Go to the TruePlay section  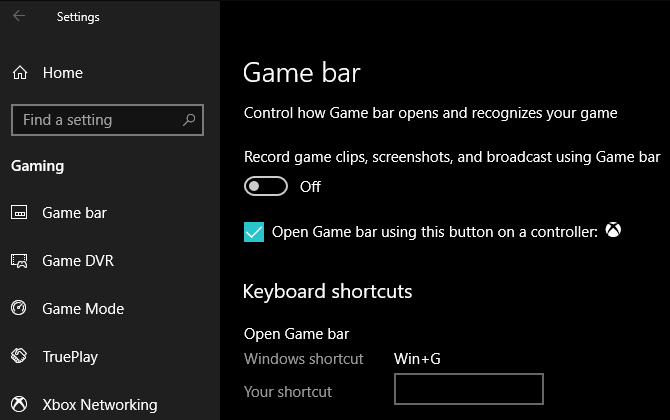coord(70,357)
